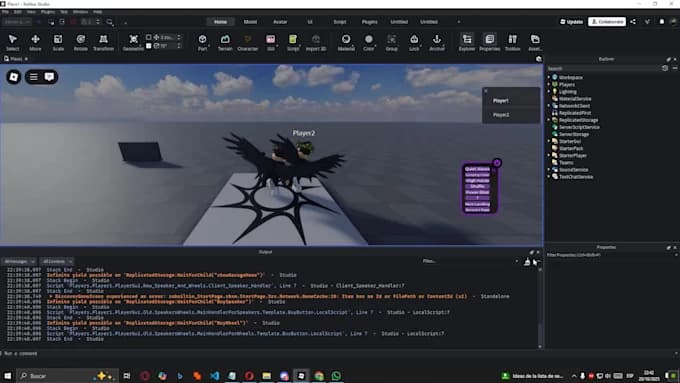
Task: Open the All Contexts dropdown in Output
Action: 57,262
